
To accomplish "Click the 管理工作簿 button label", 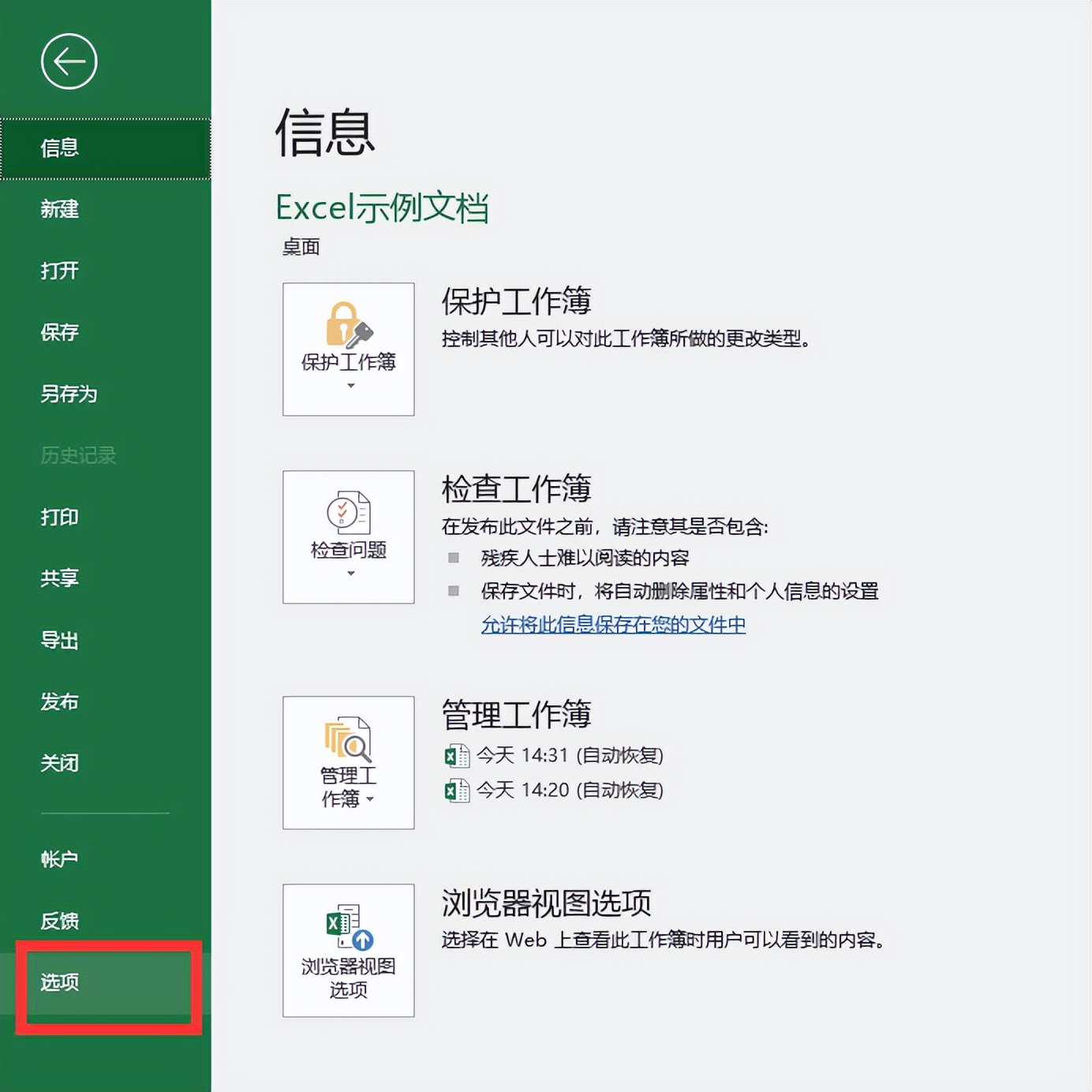I will click(349, 787).
